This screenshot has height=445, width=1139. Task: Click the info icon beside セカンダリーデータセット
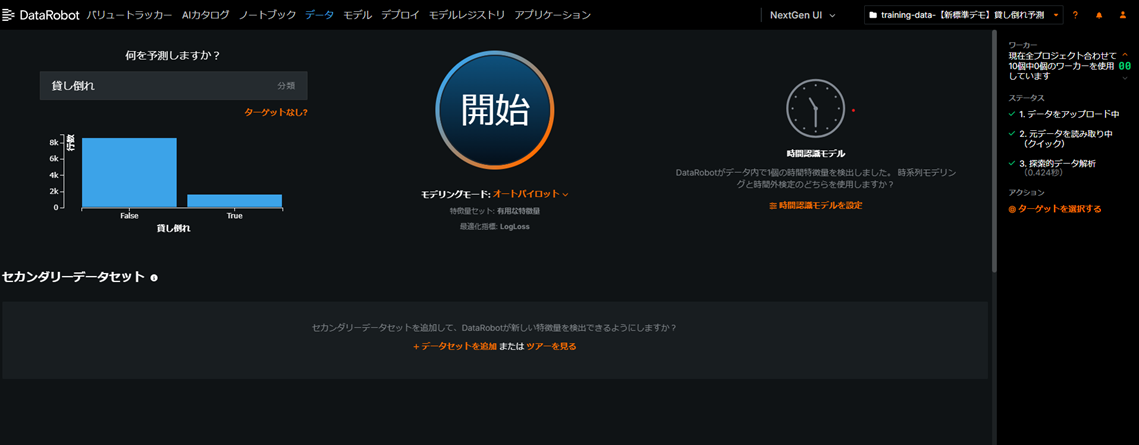pyautogui.click(x=154, y=277)
